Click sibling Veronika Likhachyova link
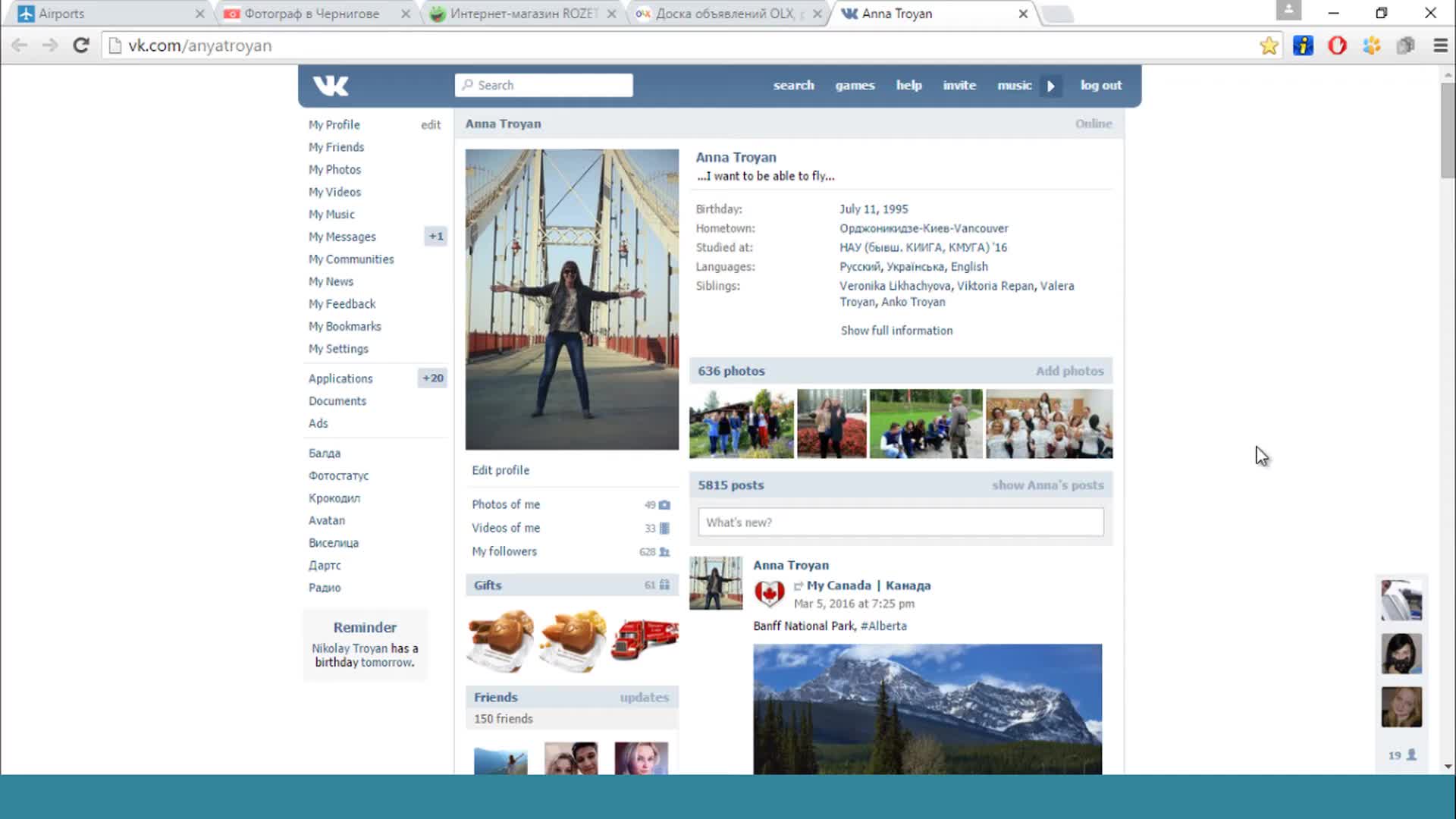The height and width of the screenshot is (819, 1456). click(x=895, y=286)
